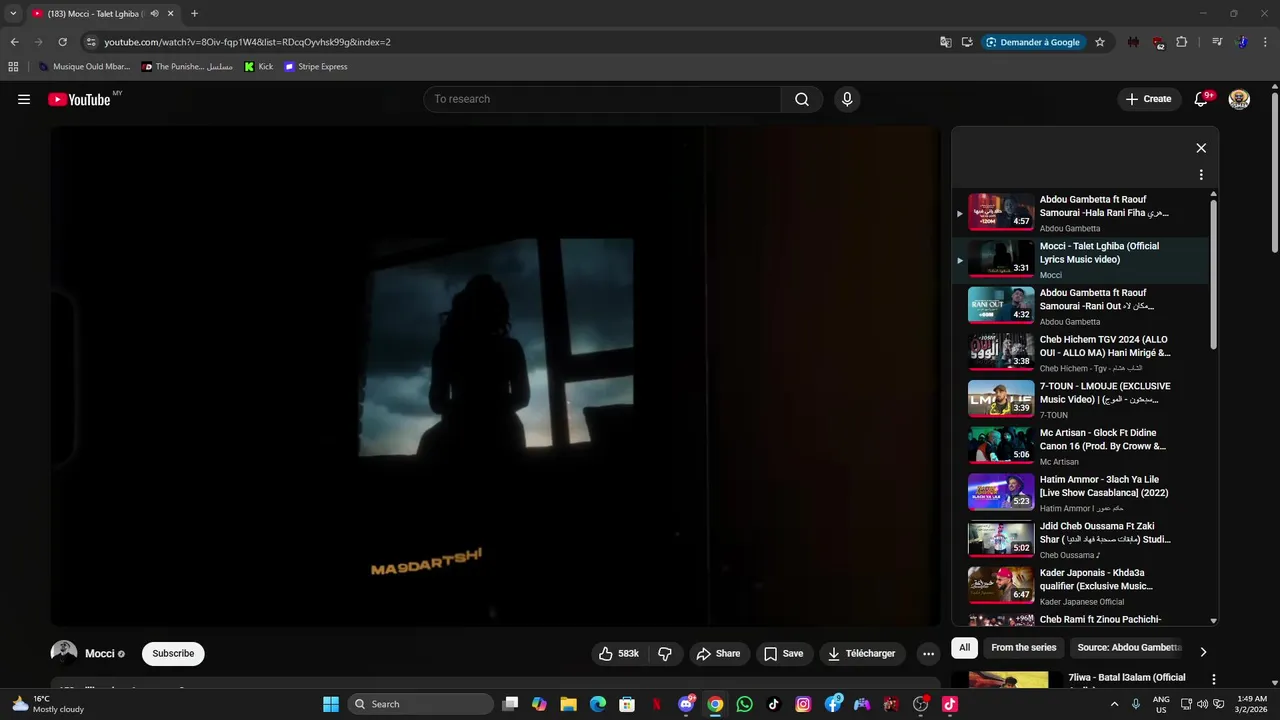Share this video
The width and height of the screenshot is (1280, 720).
[718, 654]
